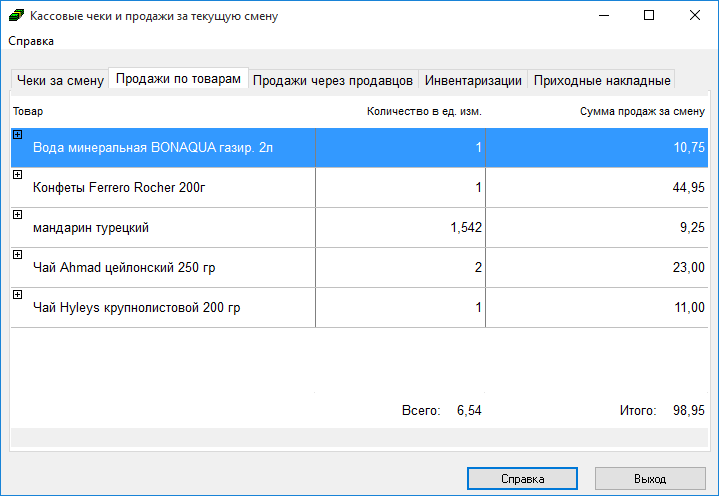Expand the Чай Ahmad цейлонский row

point(17,255)
